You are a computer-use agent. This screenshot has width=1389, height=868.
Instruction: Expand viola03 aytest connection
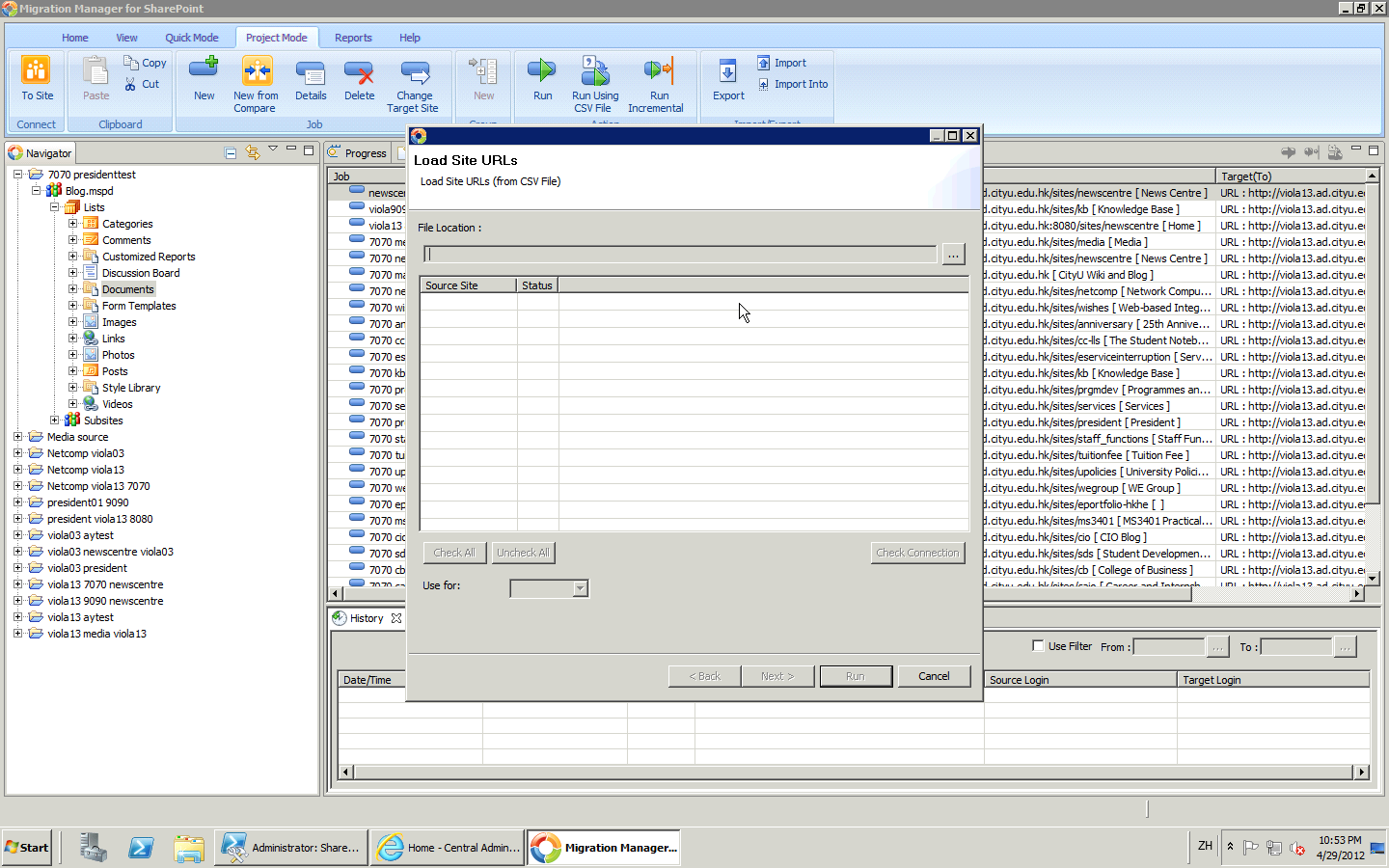(x=18, y=535)
